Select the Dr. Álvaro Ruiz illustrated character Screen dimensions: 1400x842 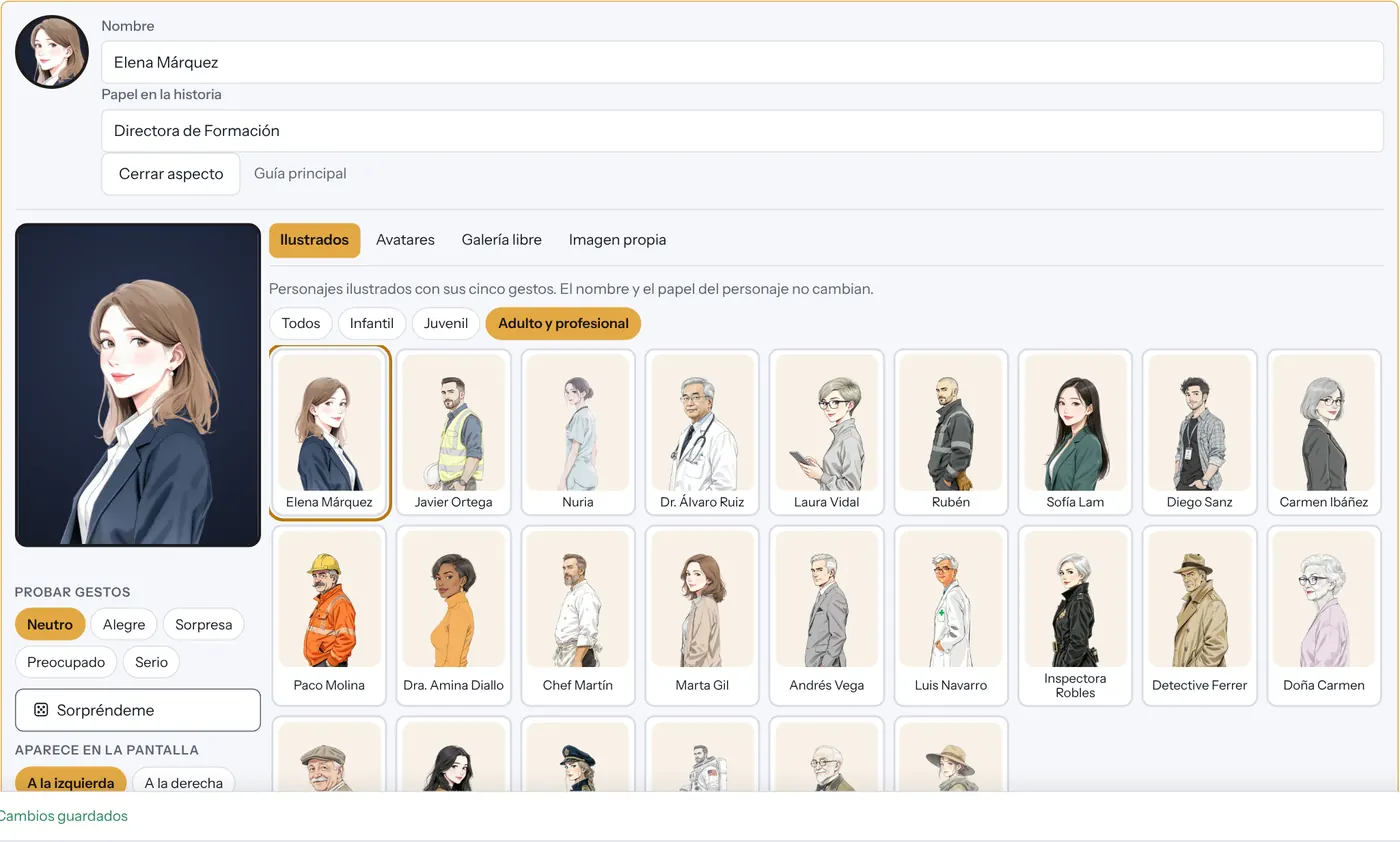pos(702,432)
